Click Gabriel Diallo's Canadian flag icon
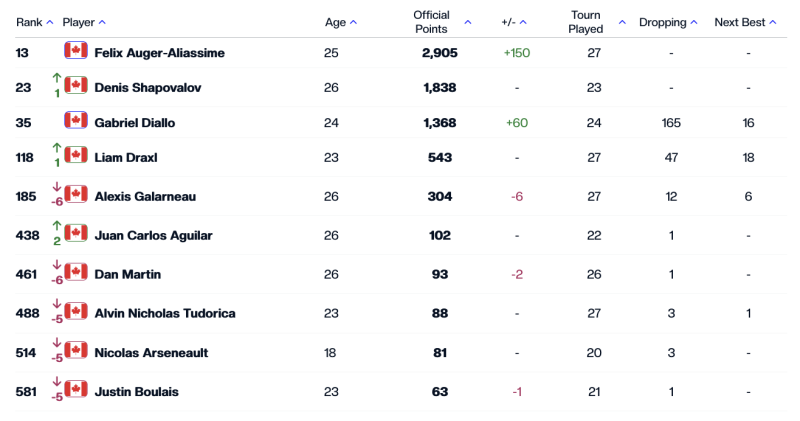Image resolution: width=800 pixels, height=421 pixels. tap(76, 121)
